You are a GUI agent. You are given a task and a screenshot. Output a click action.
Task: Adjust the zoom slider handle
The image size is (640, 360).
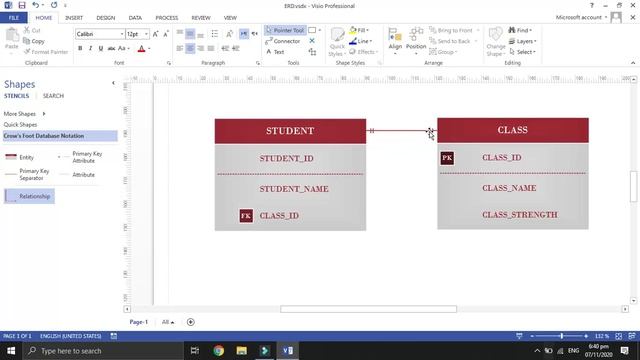click(x=562, y=336)
